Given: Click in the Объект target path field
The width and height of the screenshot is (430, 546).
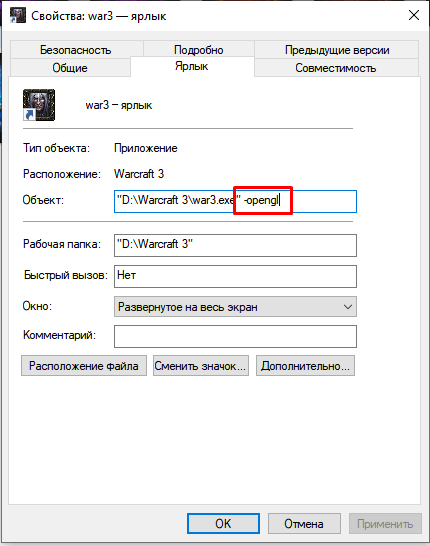Looking at the screenshot, I should [x=235, y=201].
